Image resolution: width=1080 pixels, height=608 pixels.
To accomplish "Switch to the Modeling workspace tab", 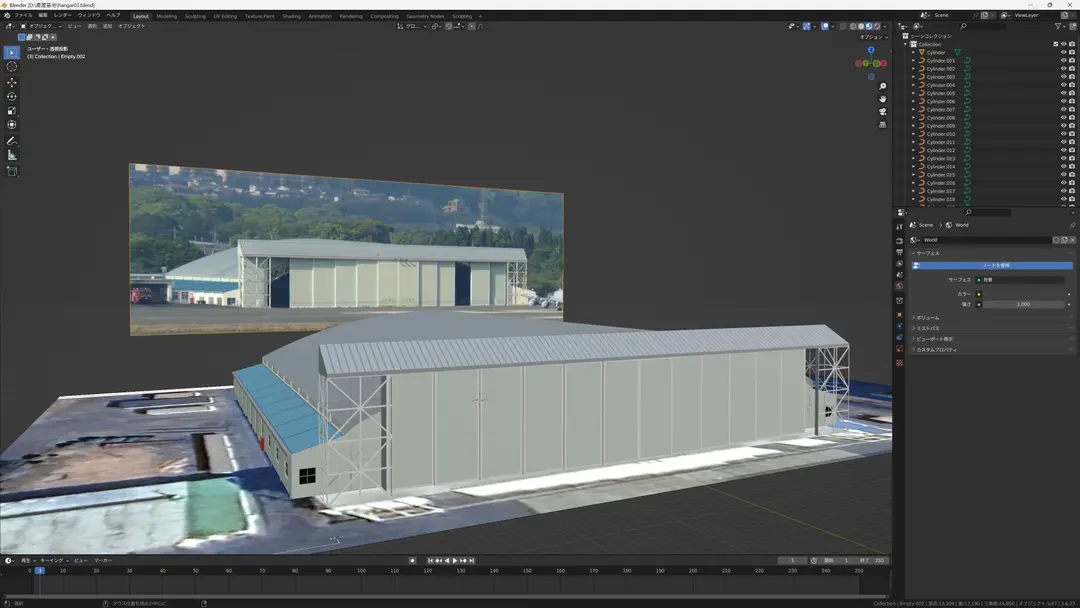I will pos(167,16).
